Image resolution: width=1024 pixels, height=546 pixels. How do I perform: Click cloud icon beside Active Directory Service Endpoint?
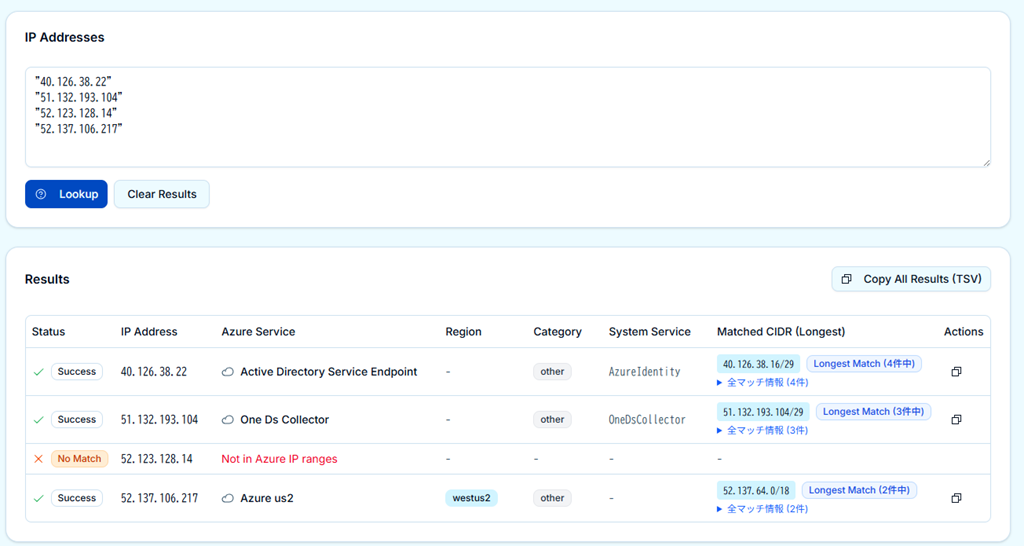(228, 372)
